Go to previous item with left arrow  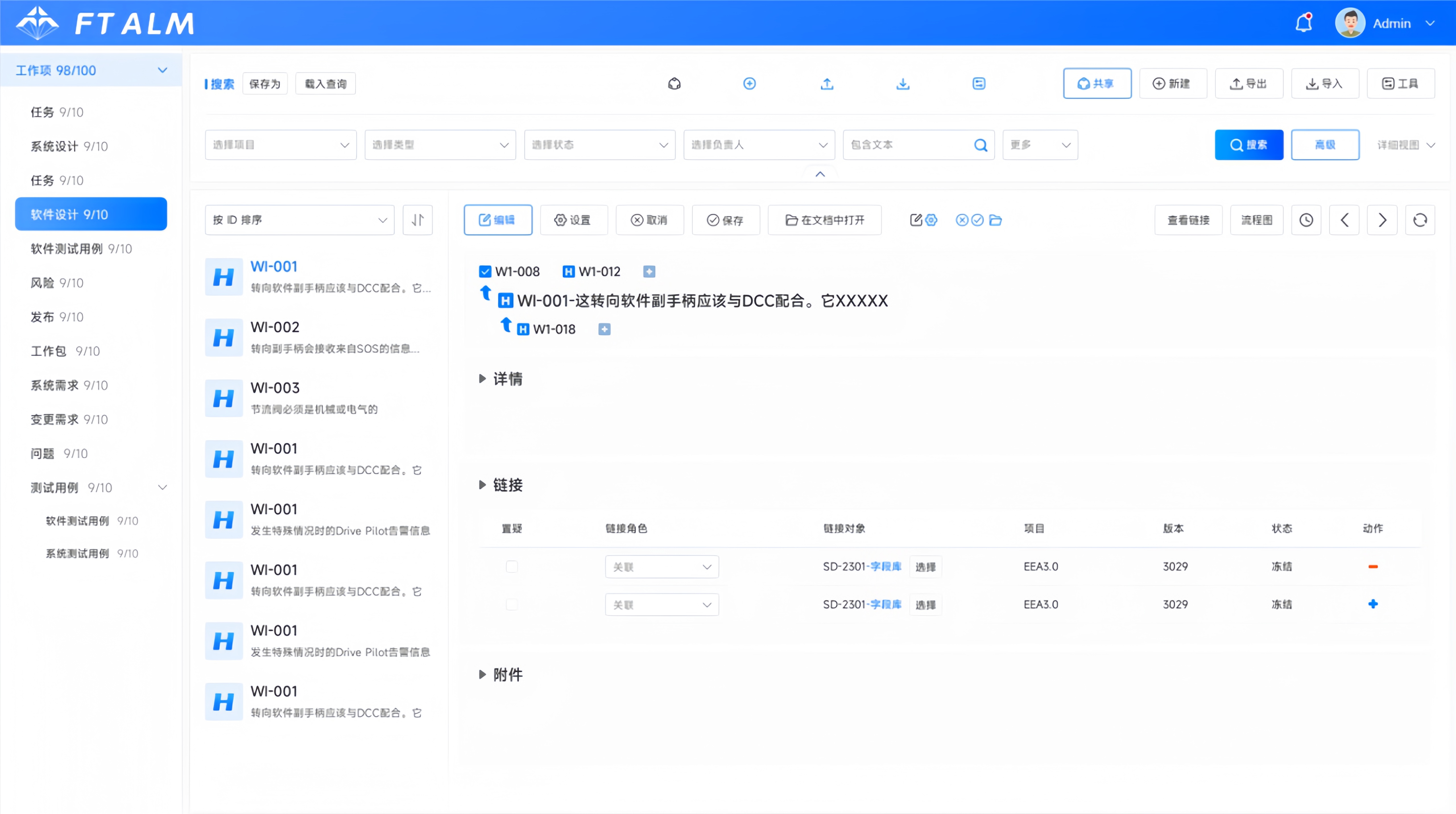(x=1344, y=220)
